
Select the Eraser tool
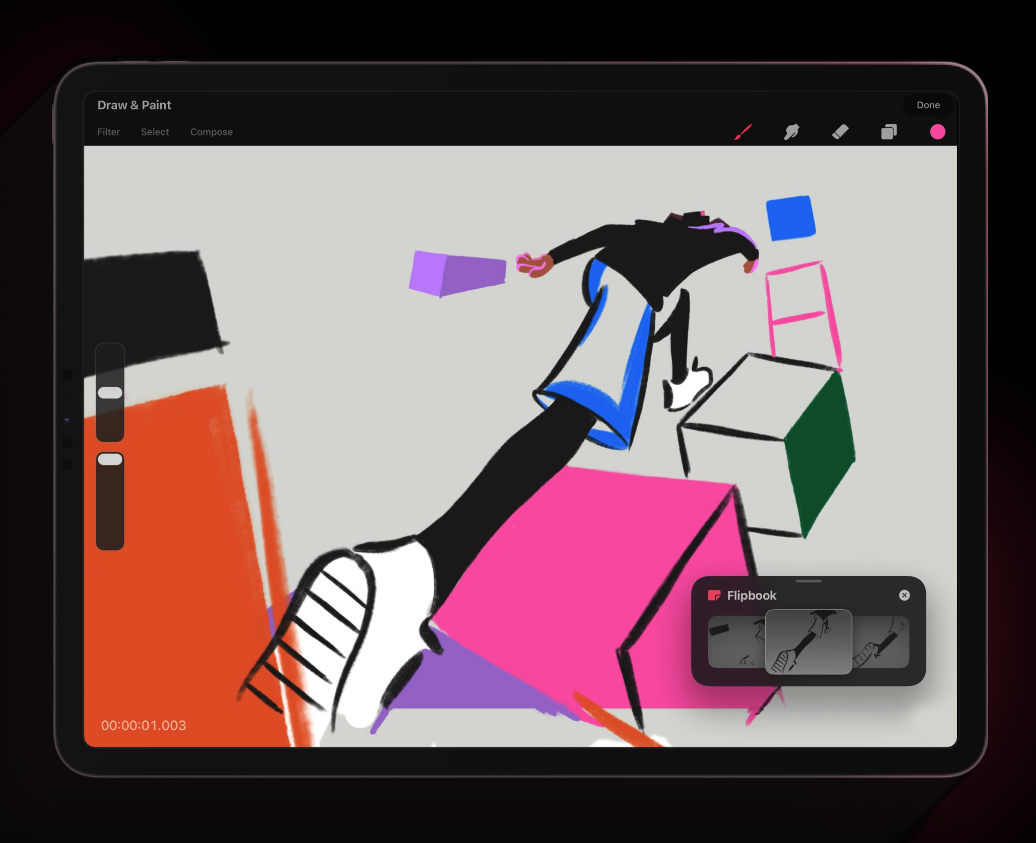point(840,132)
